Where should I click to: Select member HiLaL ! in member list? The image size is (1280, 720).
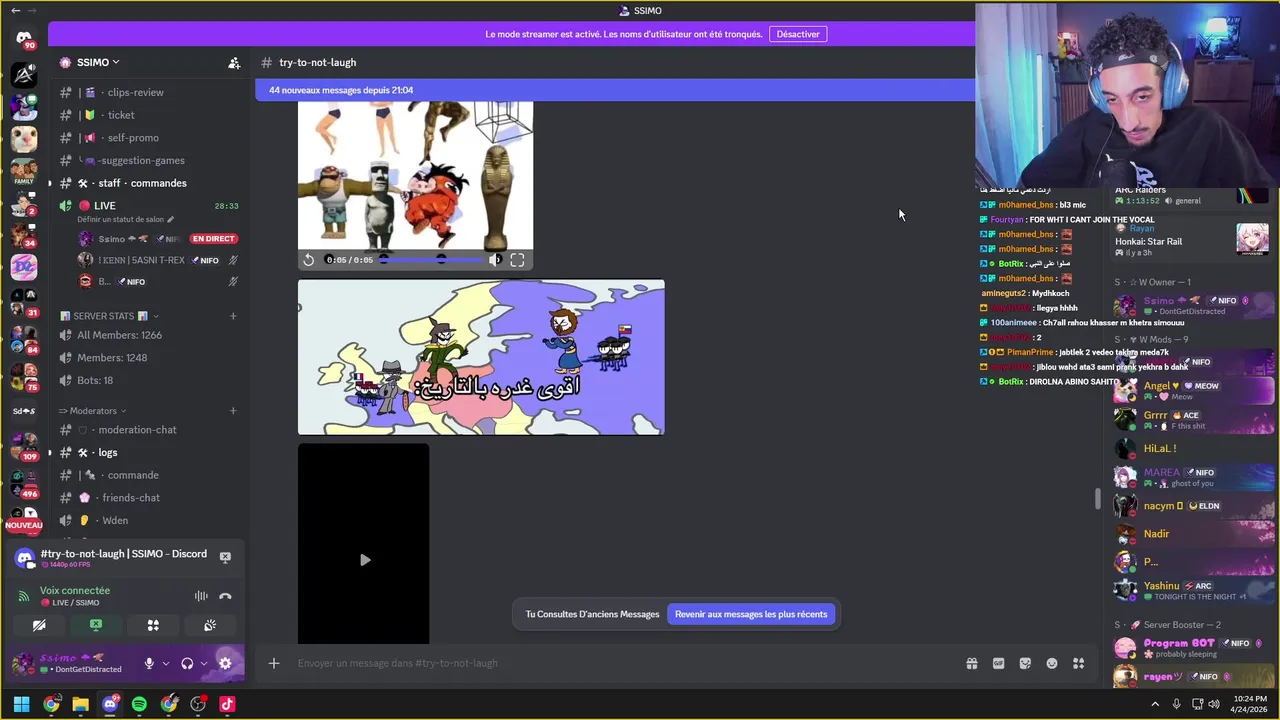(1193, 449)
